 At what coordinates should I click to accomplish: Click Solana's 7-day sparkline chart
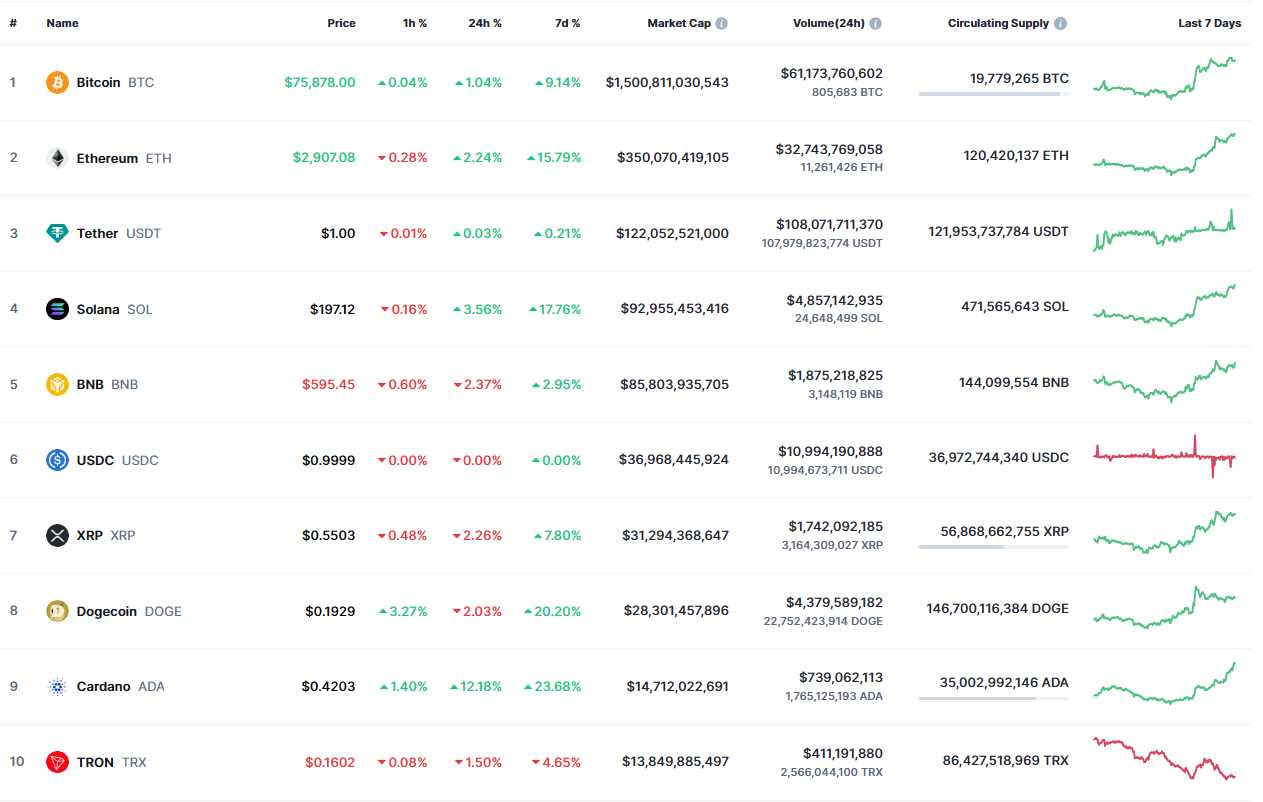pyautogui.click(x=1164, y=305)
